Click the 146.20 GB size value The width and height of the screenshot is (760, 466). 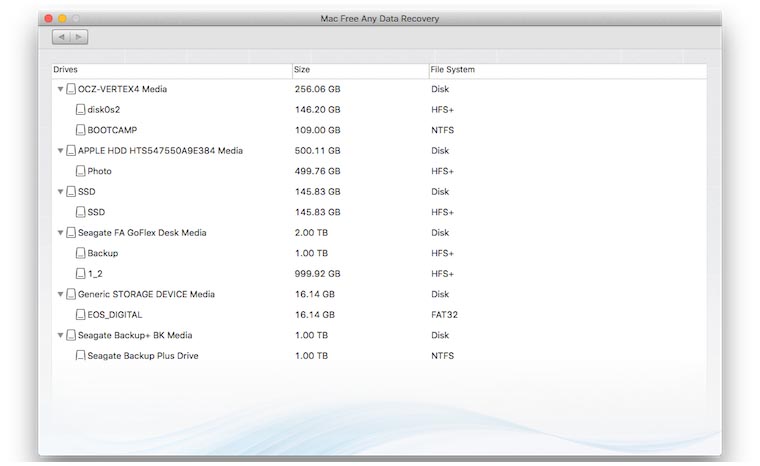pyautogui.click(x=317, y=110)
